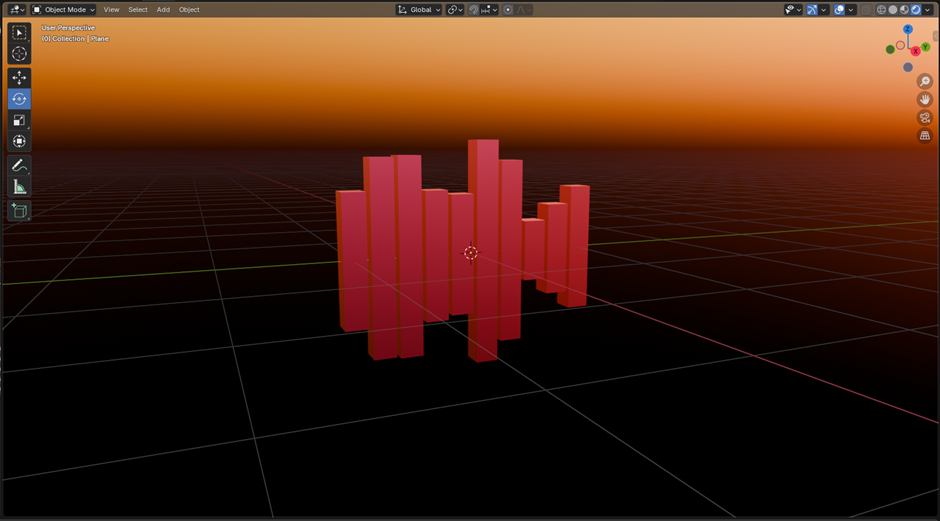Select the Measure tool
This screenshot has height=521, width=940.
(19, 187)
